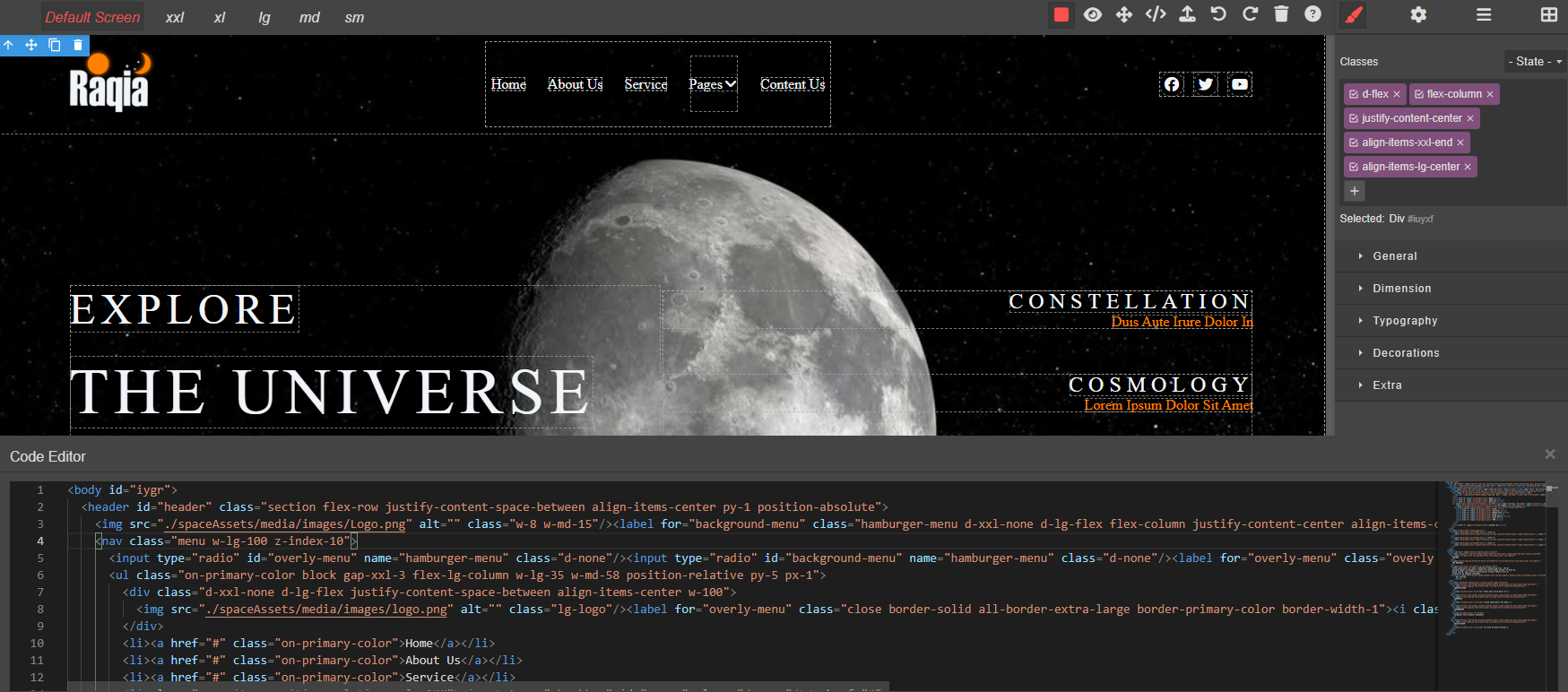The width and height of the screenshot is (1568, 692).
Task: Toggle the red square component outline button
Action: 1061,14
